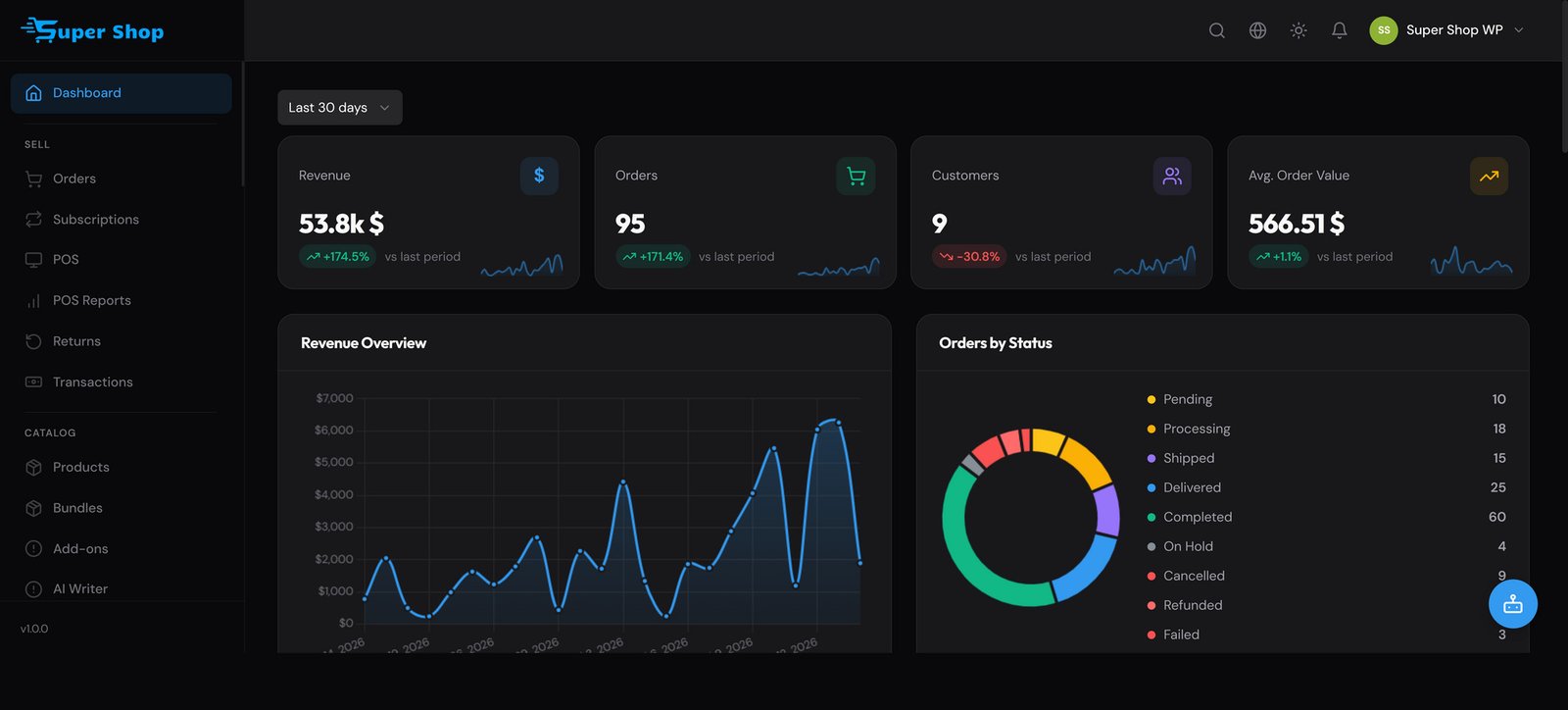Click the -30.8% customers change badge
The width and height of the screenshot is (1568, 710).
(969, 257)
